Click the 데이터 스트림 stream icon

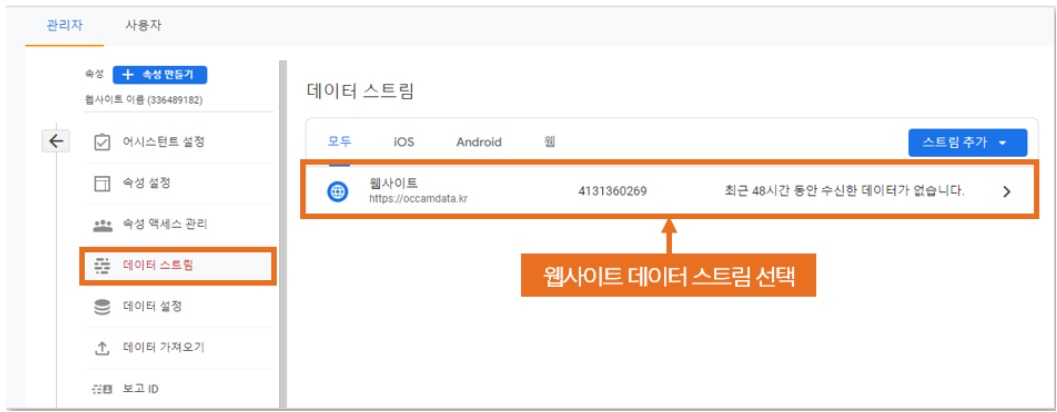[102, 266]
